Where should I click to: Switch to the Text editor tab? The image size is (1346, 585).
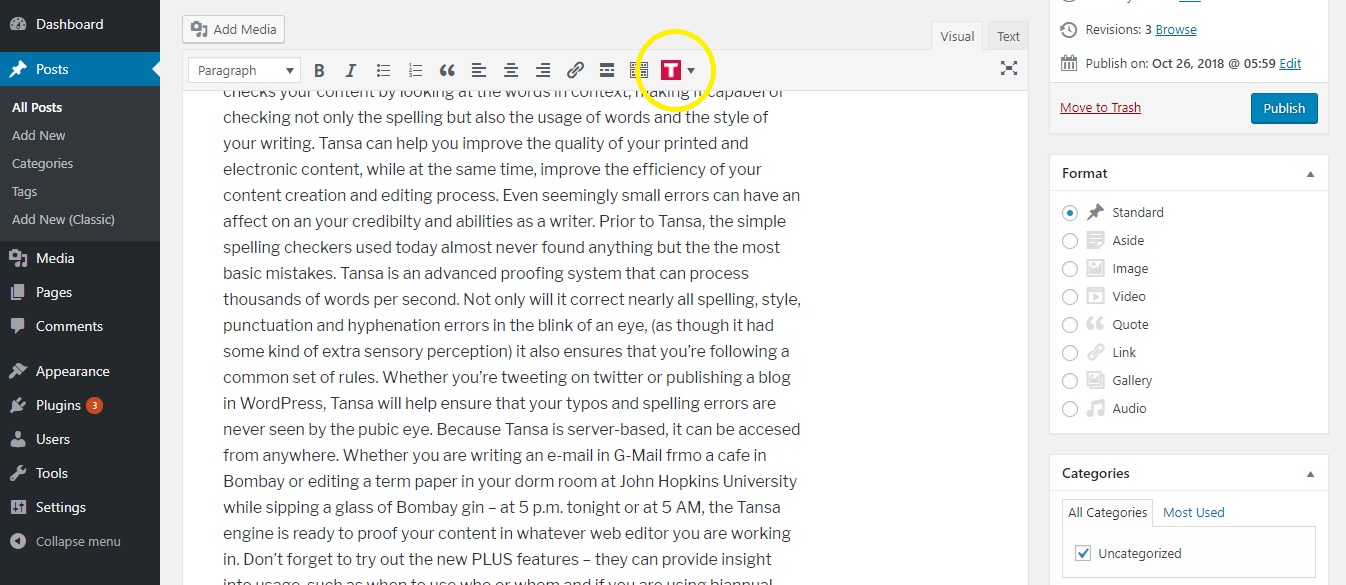(x=1009, y=36)
